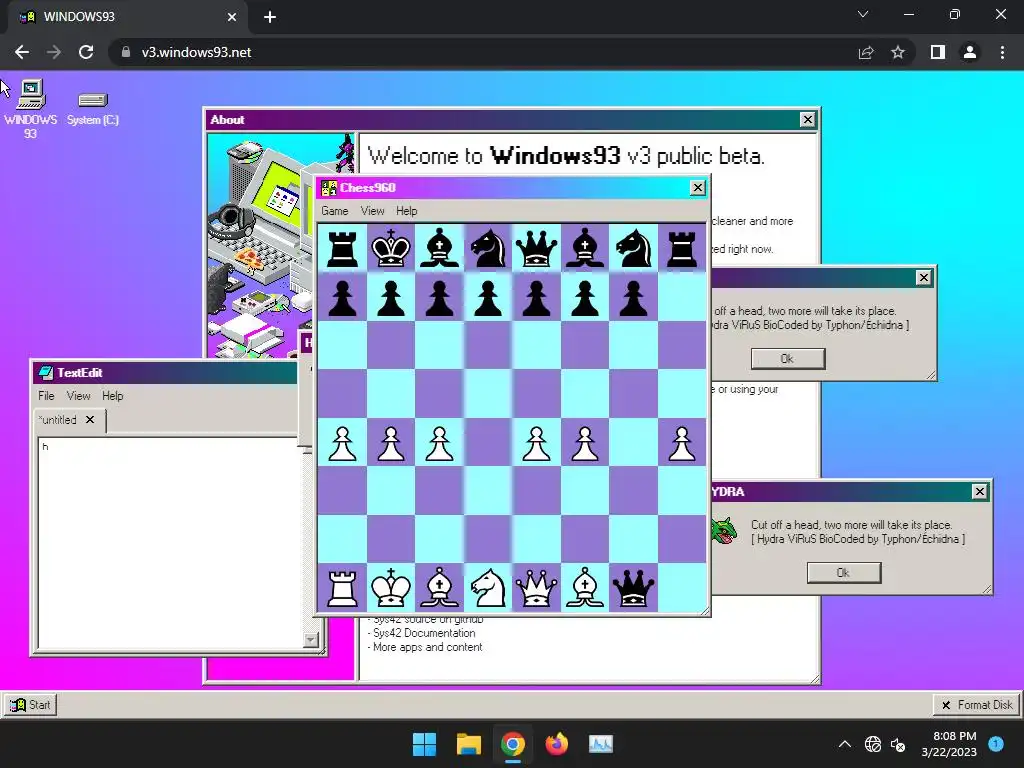Open the Help menu in TextEdit

point(112,396)
